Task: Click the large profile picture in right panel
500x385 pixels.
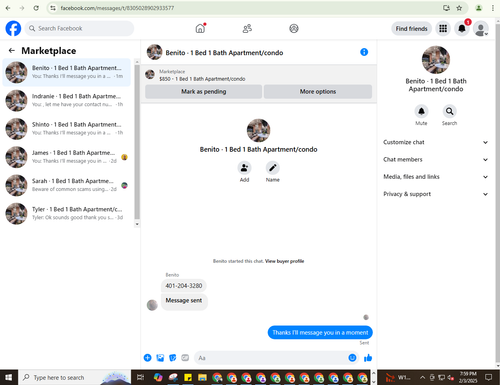Action: pos(436,60)
